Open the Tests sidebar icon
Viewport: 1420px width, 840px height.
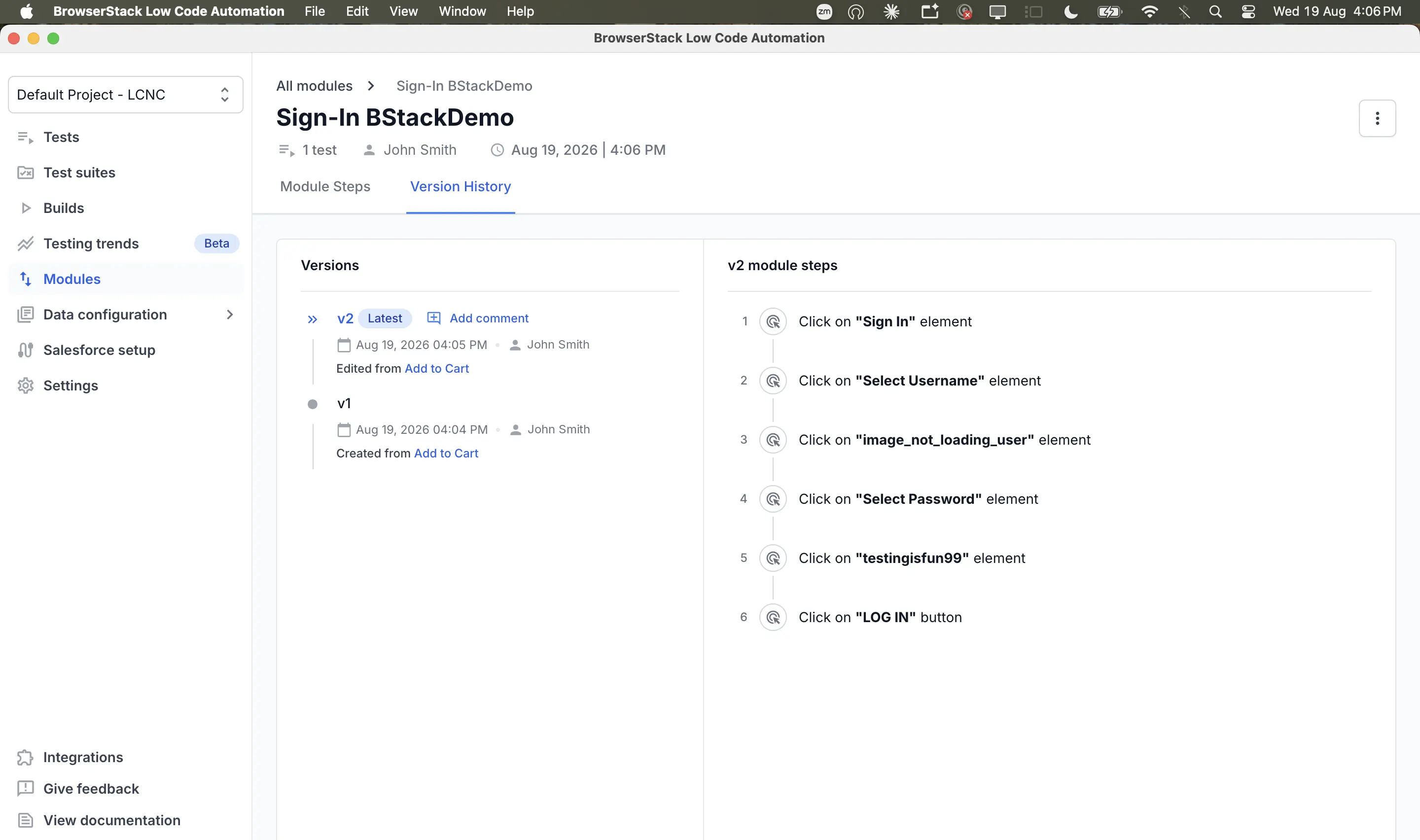pos(26,138)
